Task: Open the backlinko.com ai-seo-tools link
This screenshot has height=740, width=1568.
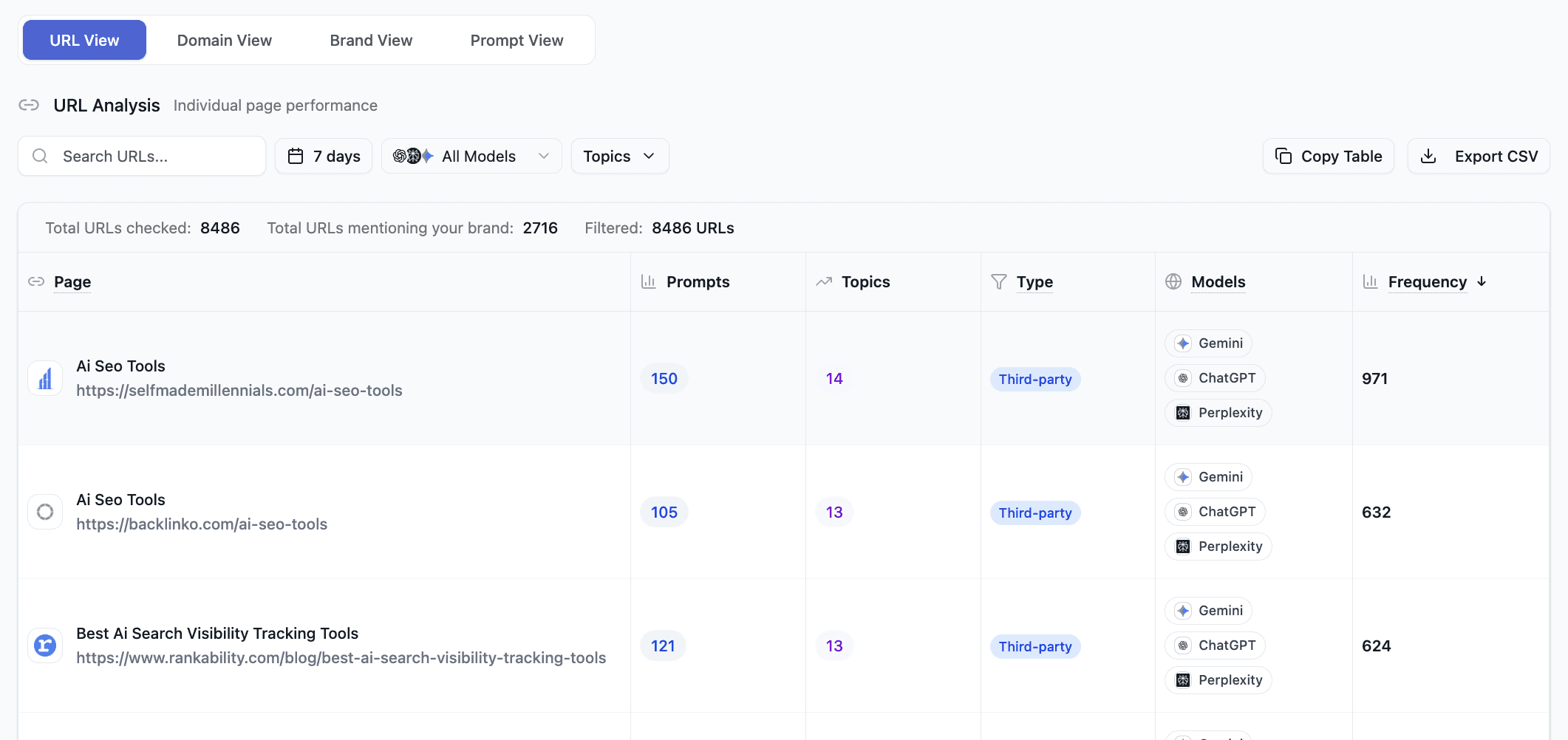Action: 202,524
